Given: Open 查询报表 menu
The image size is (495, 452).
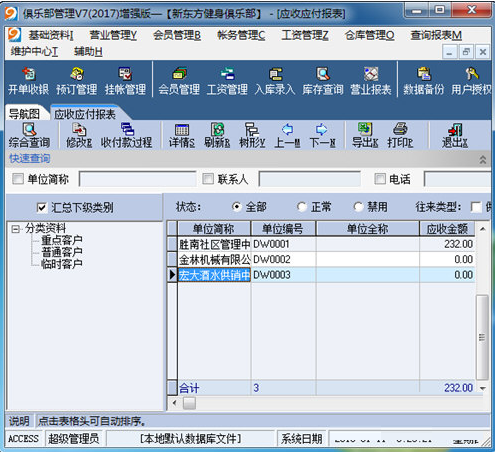Looking at the screenshot, I should click(x=436, y=35).
